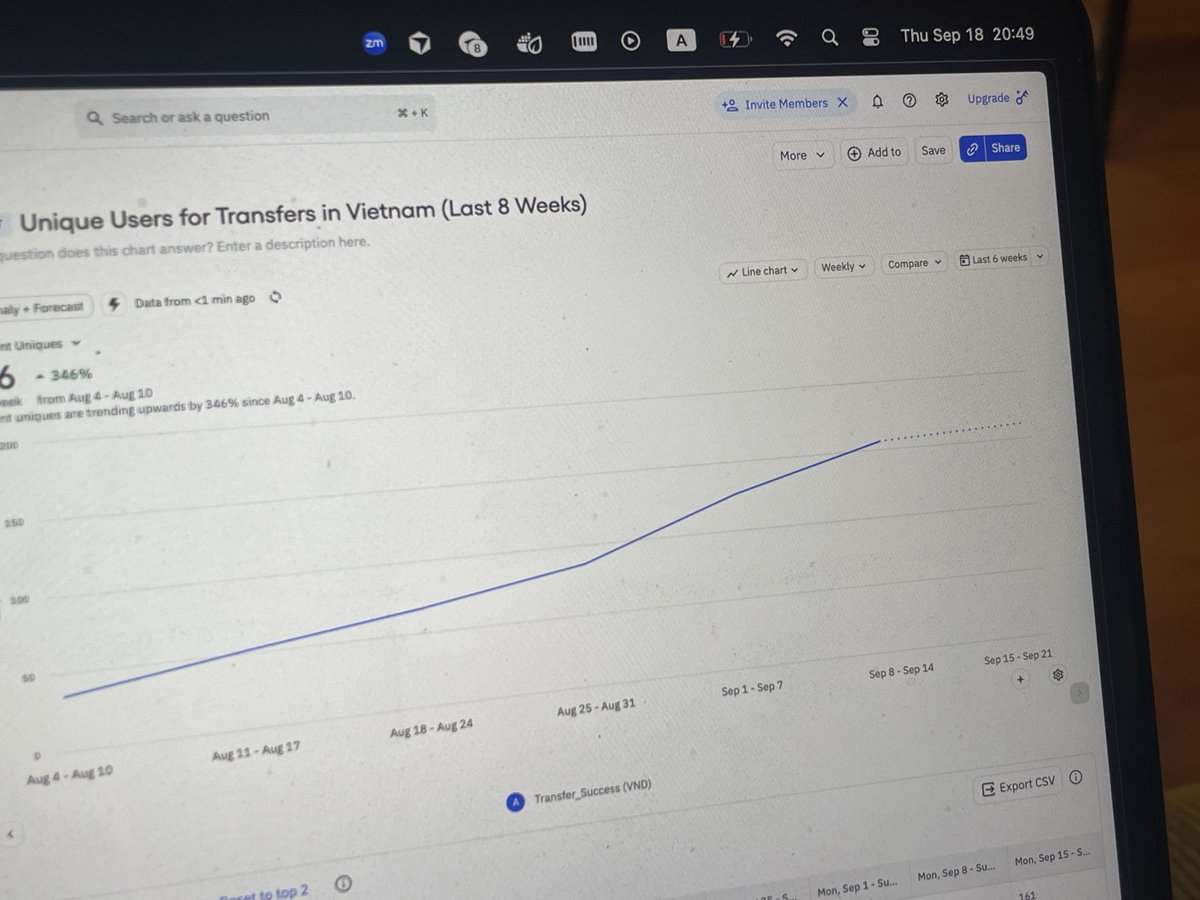This screenshot has height=900, width=1200.
Task: Open the settings gear in the top bar
Action: [941, 99]
